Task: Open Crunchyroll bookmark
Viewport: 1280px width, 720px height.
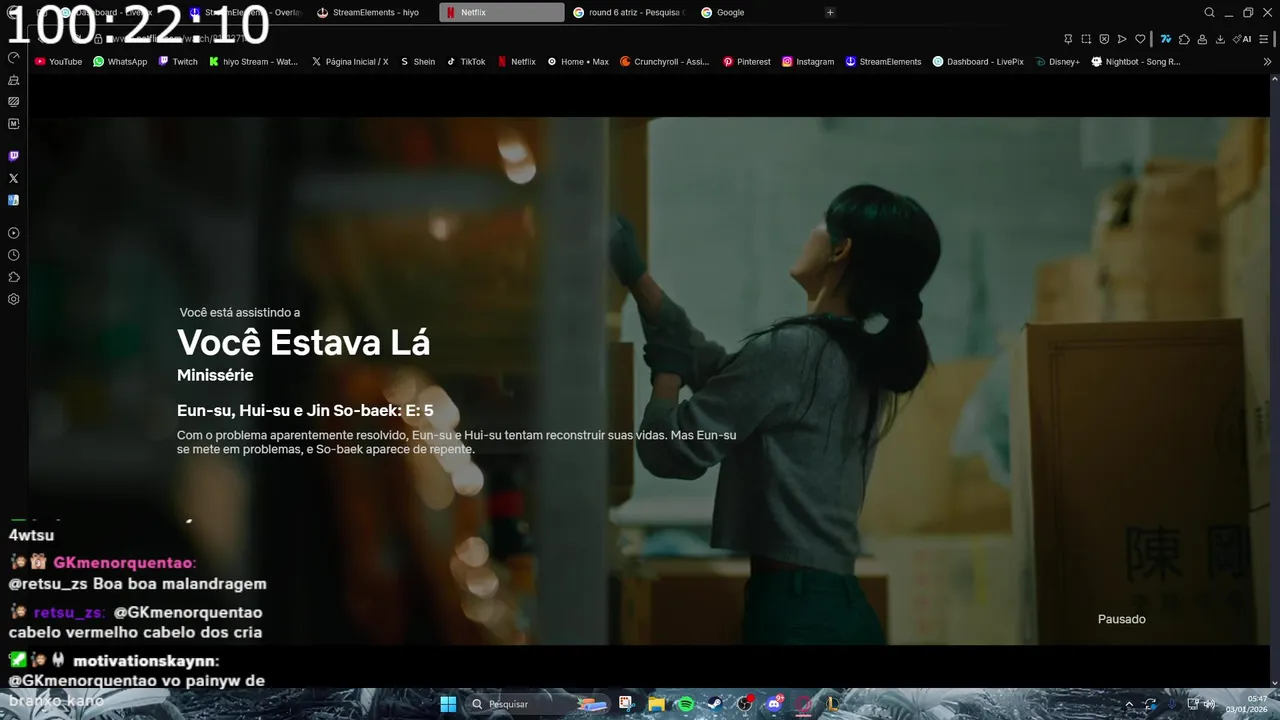Action: point(664,61)
